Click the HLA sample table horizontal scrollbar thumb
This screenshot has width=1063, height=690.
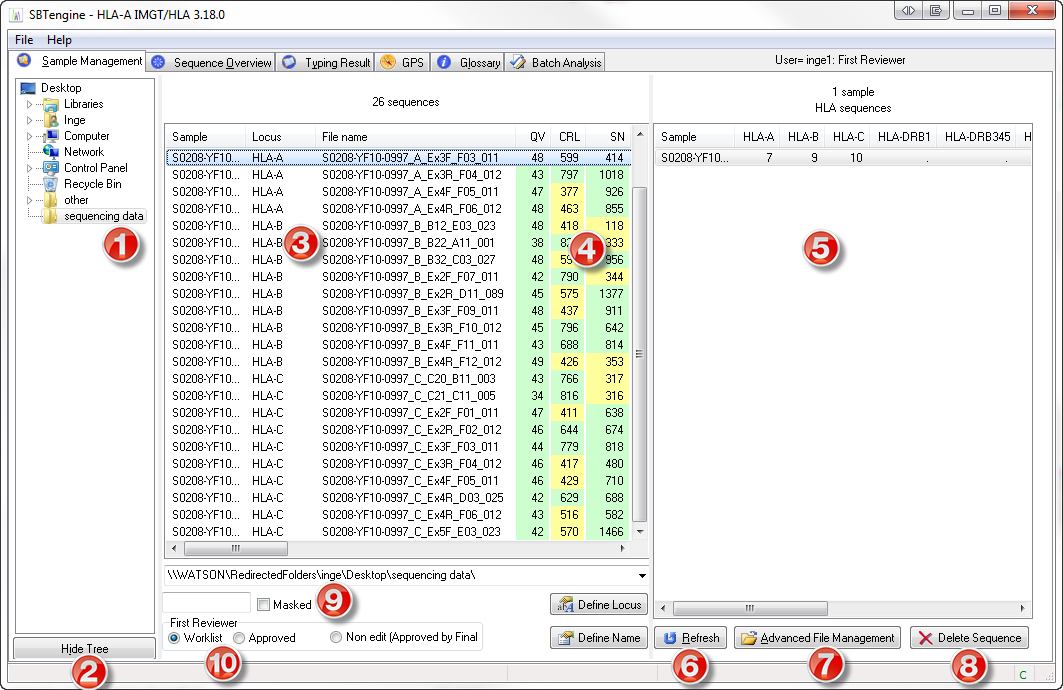[750, 608]
